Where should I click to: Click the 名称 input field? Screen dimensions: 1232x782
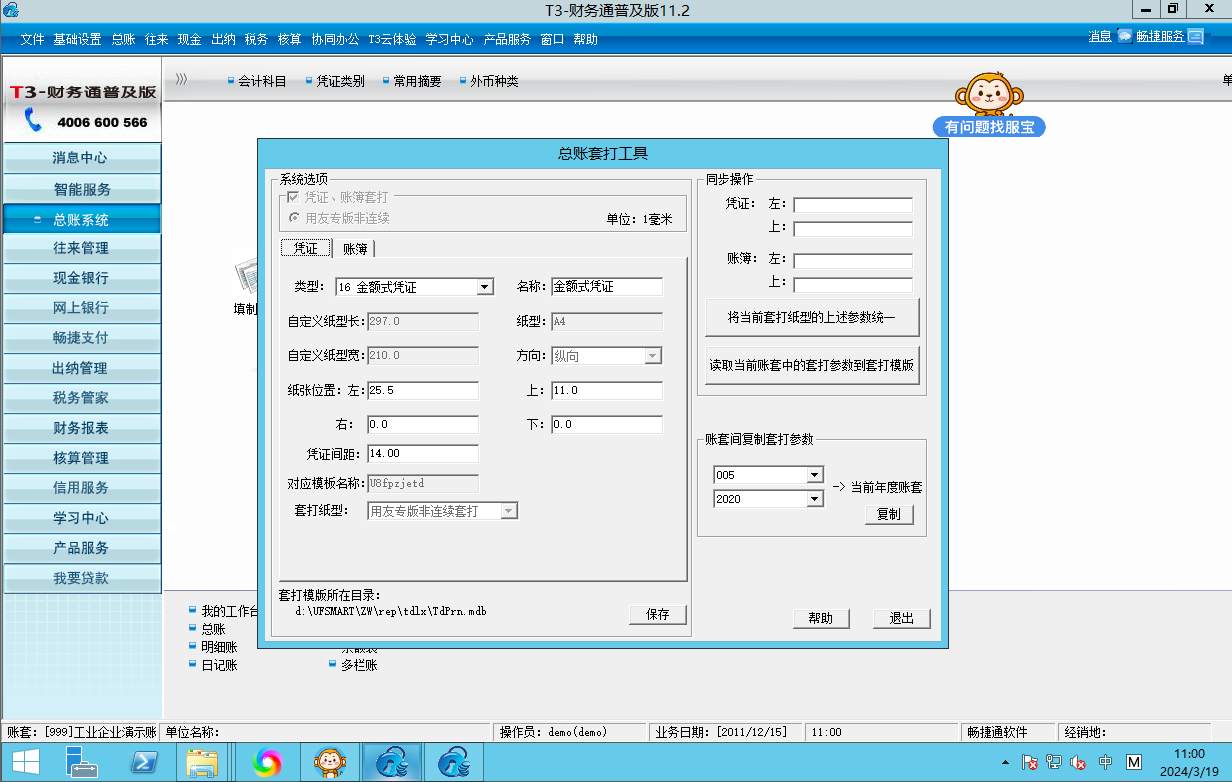coord(607,287)
